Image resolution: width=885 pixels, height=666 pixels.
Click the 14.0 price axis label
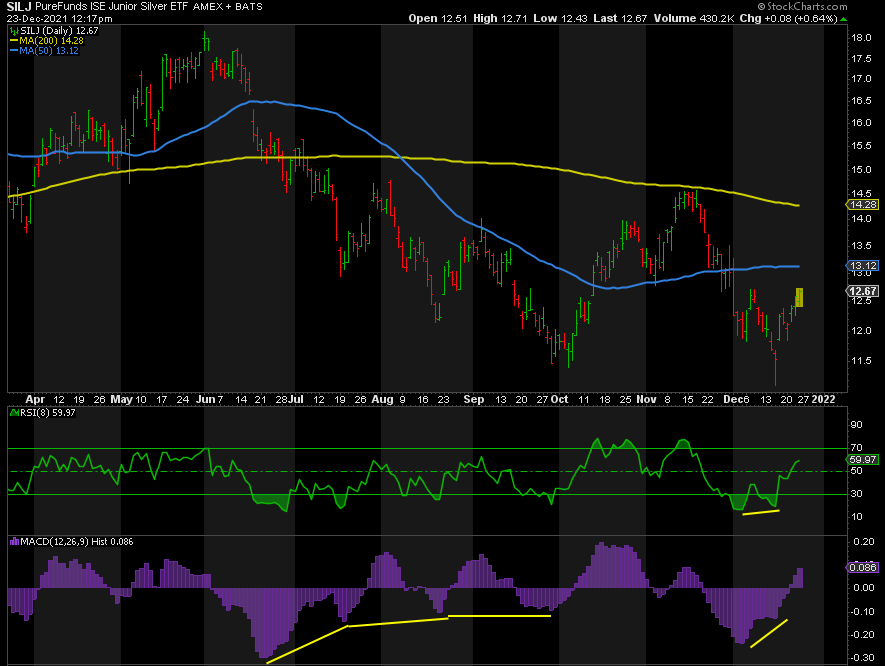point(861,219)
